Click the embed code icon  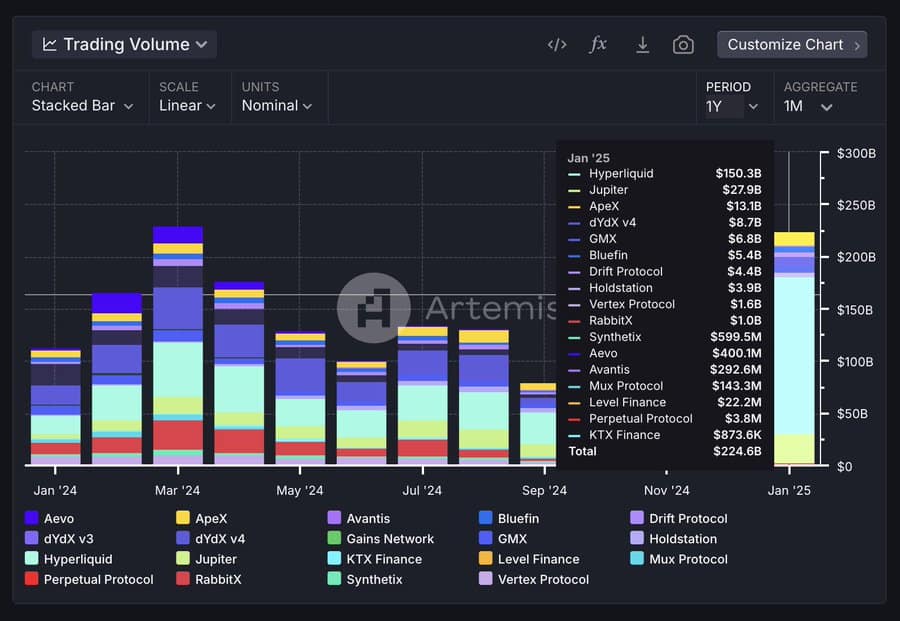tap(557, 45)
